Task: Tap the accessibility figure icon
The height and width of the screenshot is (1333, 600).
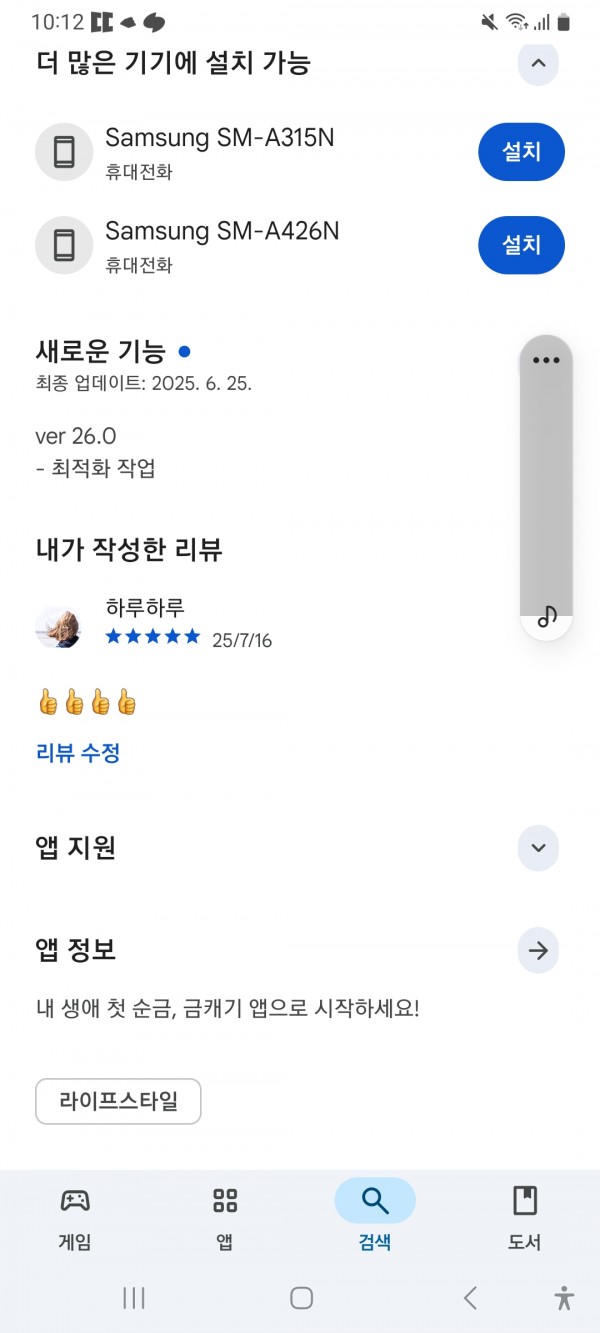Action: pos(564,1298)
